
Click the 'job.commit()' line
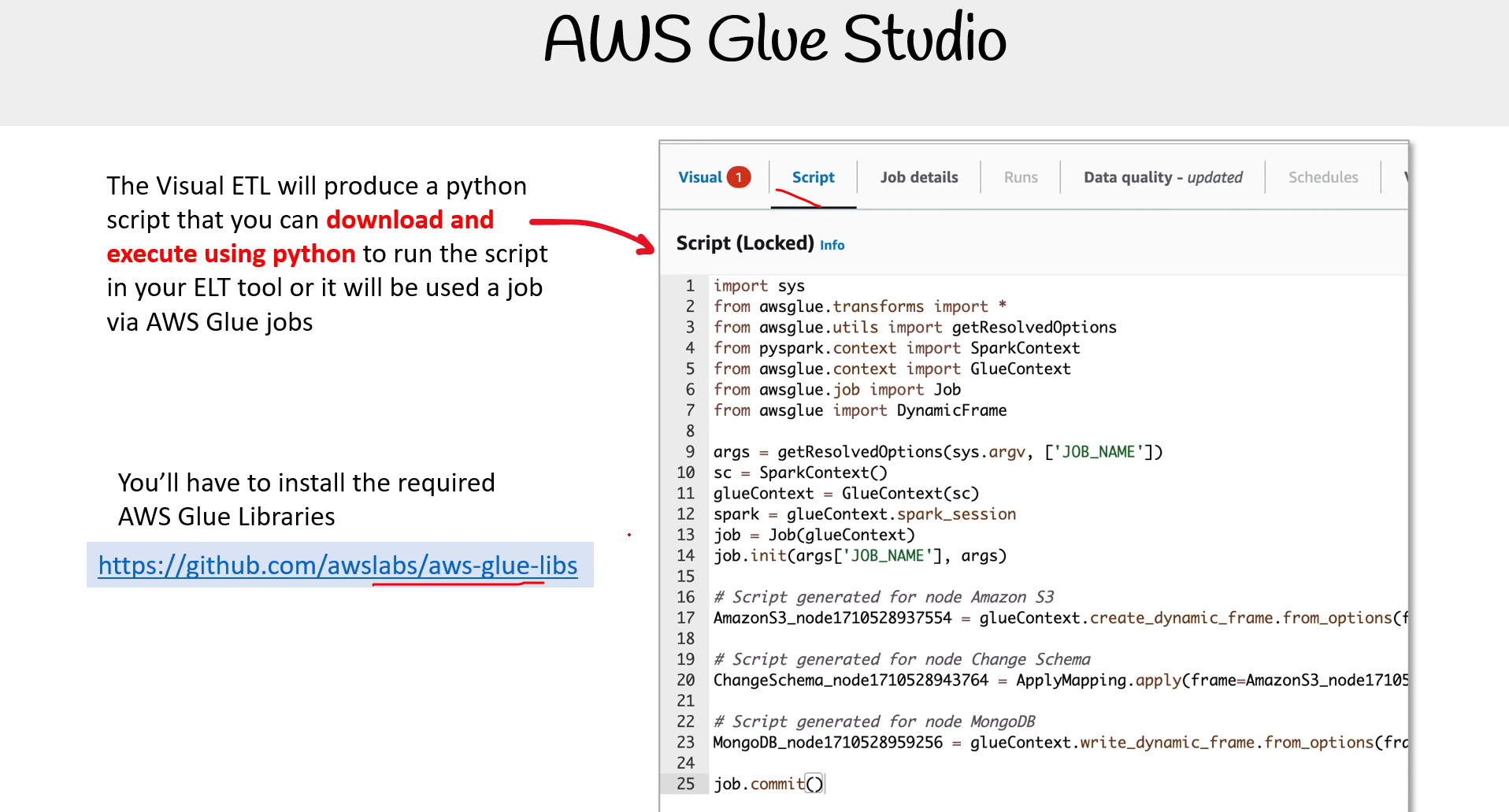768,784
